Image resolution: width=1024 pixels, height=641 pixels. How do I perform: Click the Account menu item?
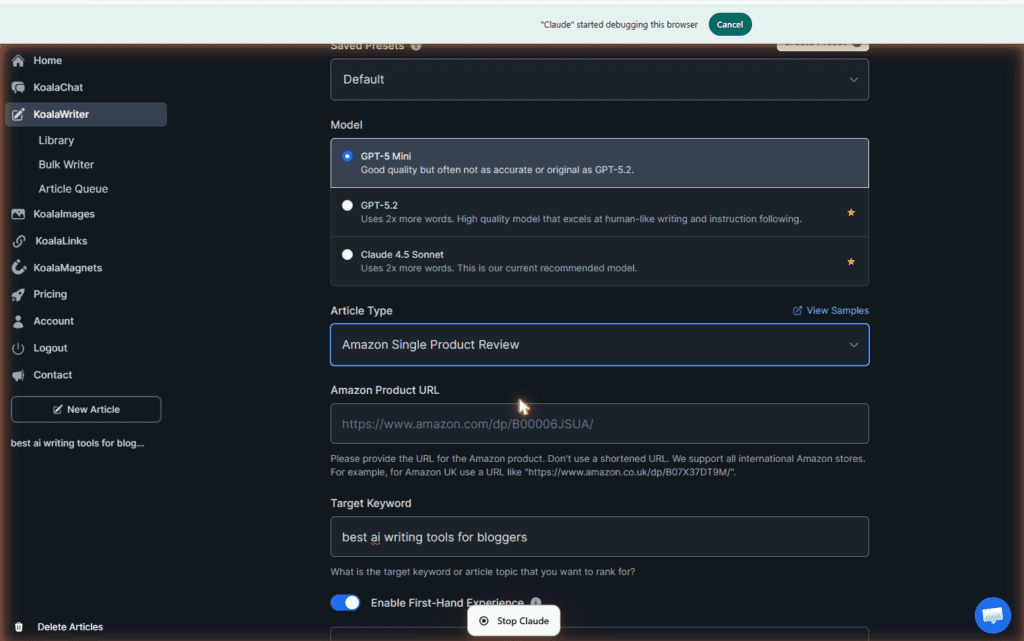[x=54, y=321]
